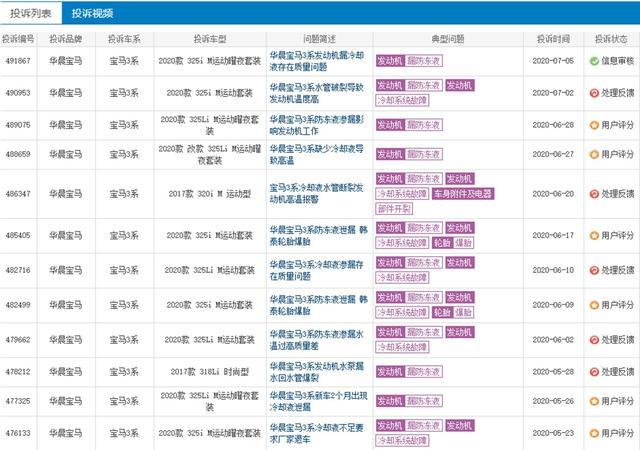Select complaint number 477325
The image size is (640, 450).
18,401
